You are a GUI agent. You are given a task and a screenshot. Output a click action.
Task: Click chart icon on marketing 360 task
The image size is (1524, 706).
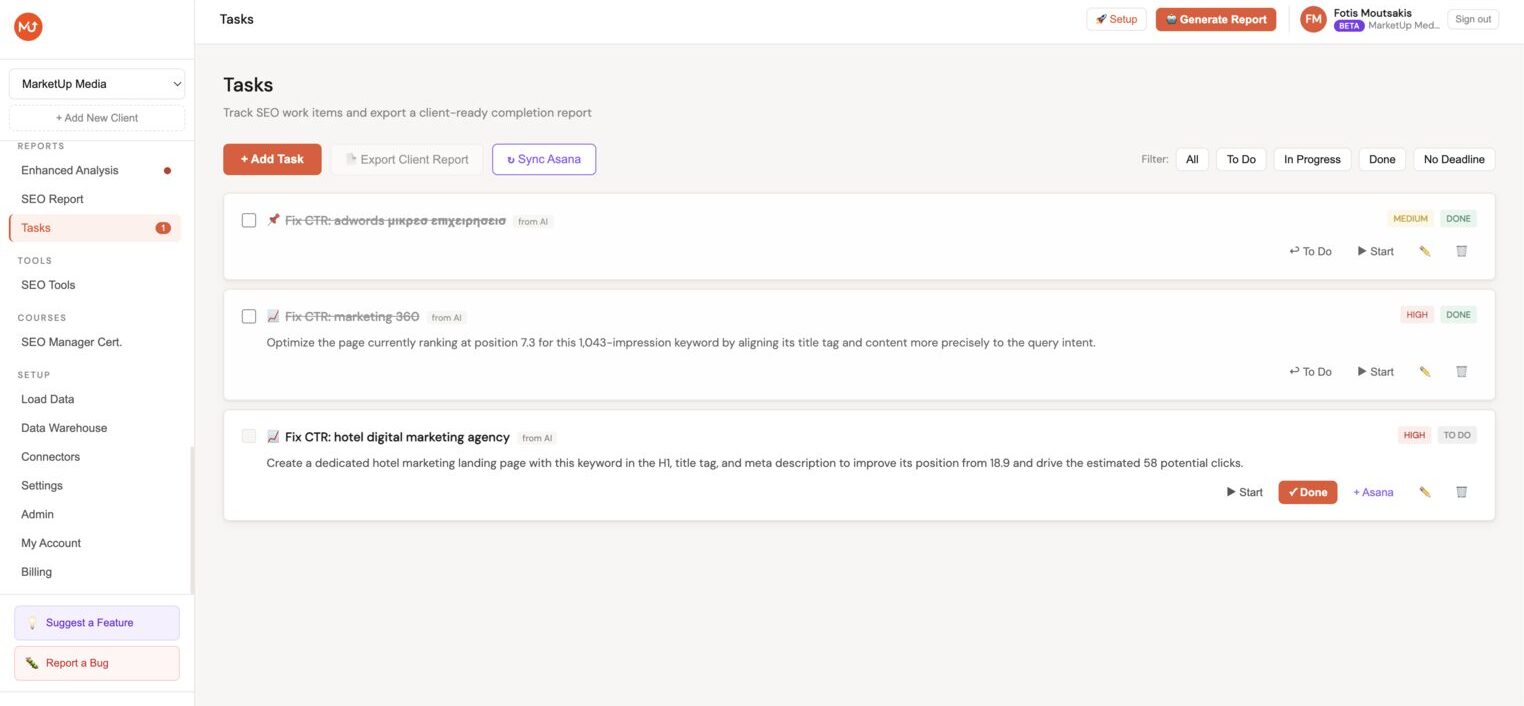click(x=273, y=316)
